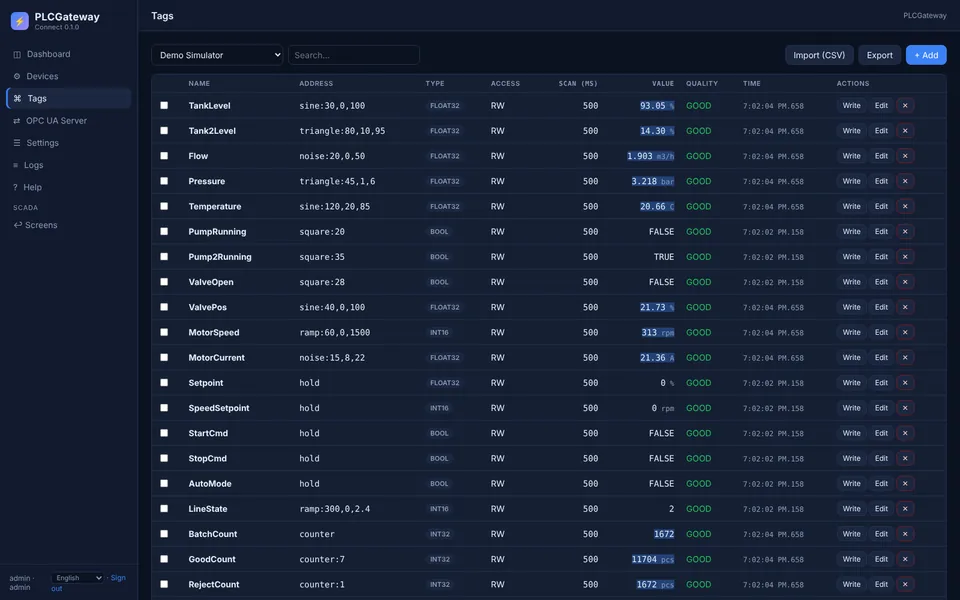
Task: Delete the Flow tag using its X icon
Action: pyautogui.click(x=905, y=156)
